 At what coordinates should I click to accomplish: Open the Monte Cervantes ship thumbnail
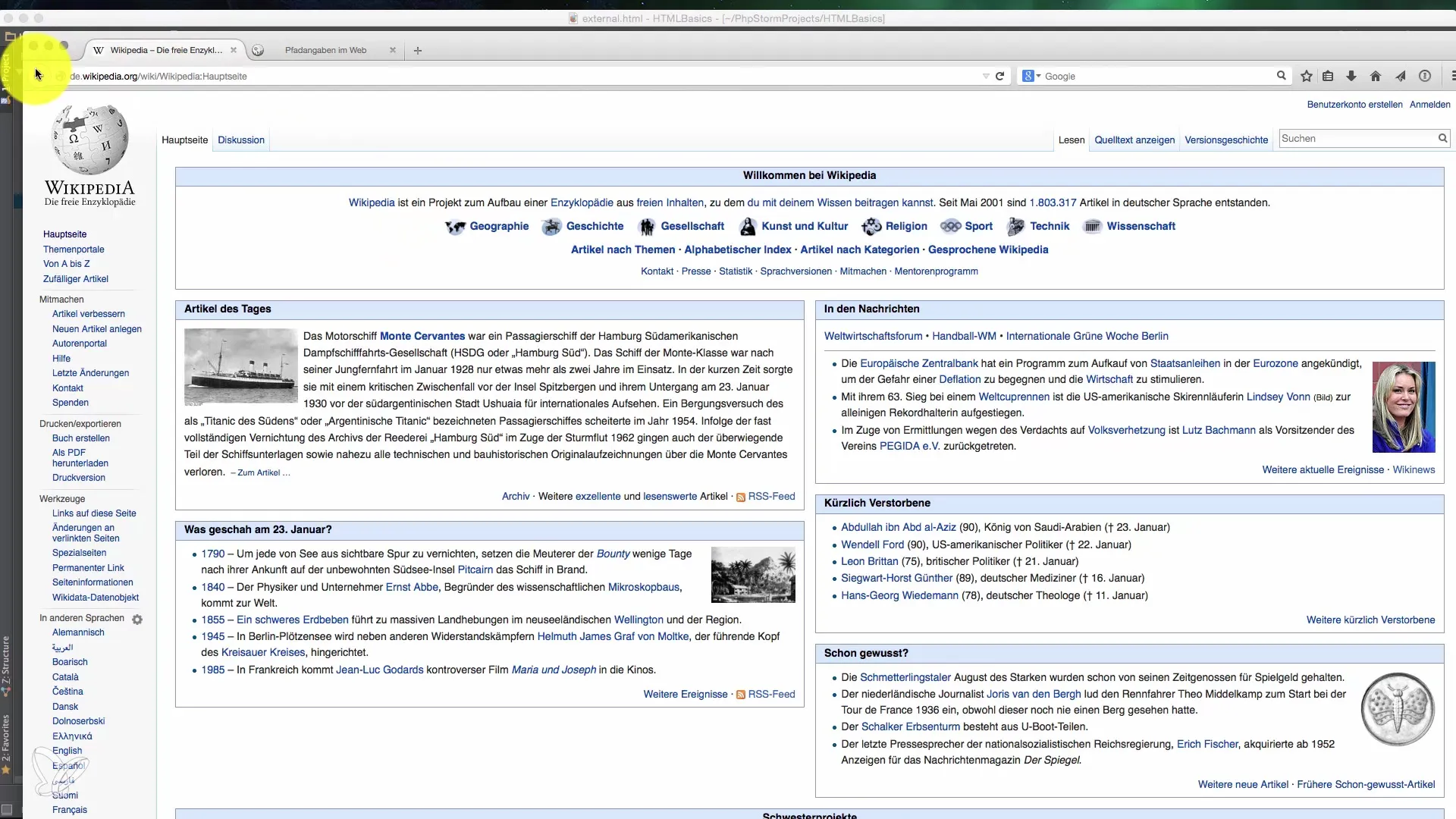coord(240,367)
